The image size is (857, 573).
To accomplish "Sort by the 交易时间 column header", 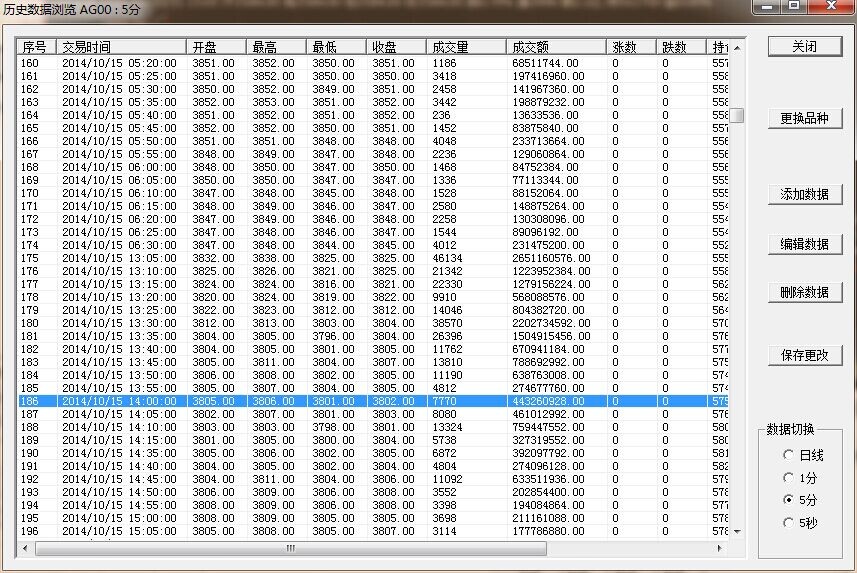I will (x=120, y=47).
